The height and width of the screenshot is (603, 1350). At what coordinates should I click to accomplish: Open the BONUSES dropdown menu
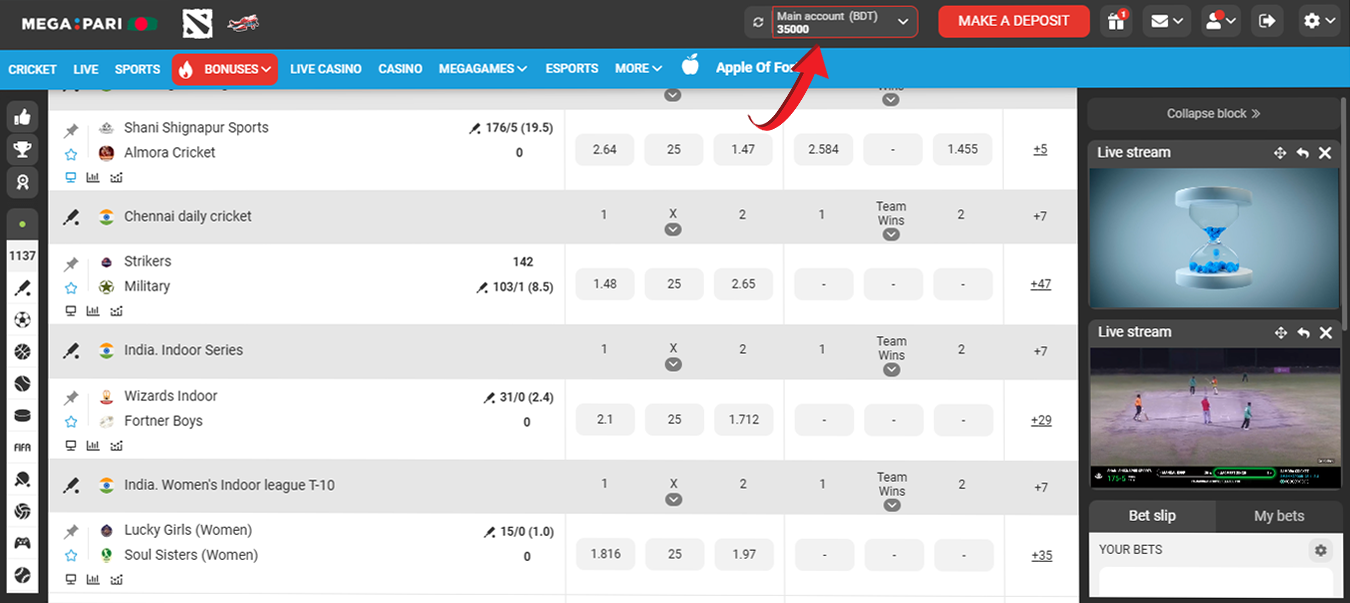[x=225, y=69]
